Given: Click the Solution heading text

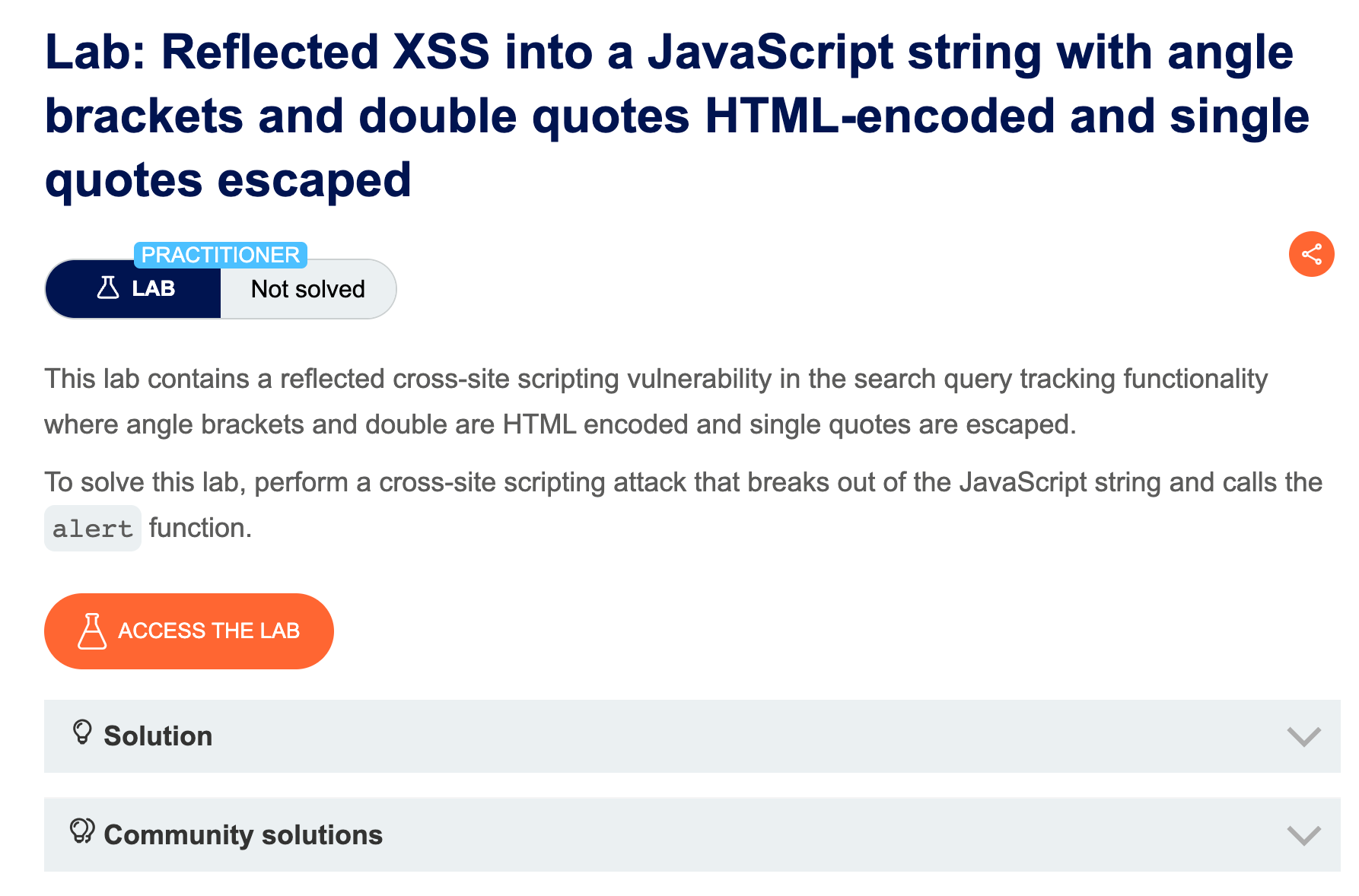Looking at the screenshot, I should click(x=158, y=736).
